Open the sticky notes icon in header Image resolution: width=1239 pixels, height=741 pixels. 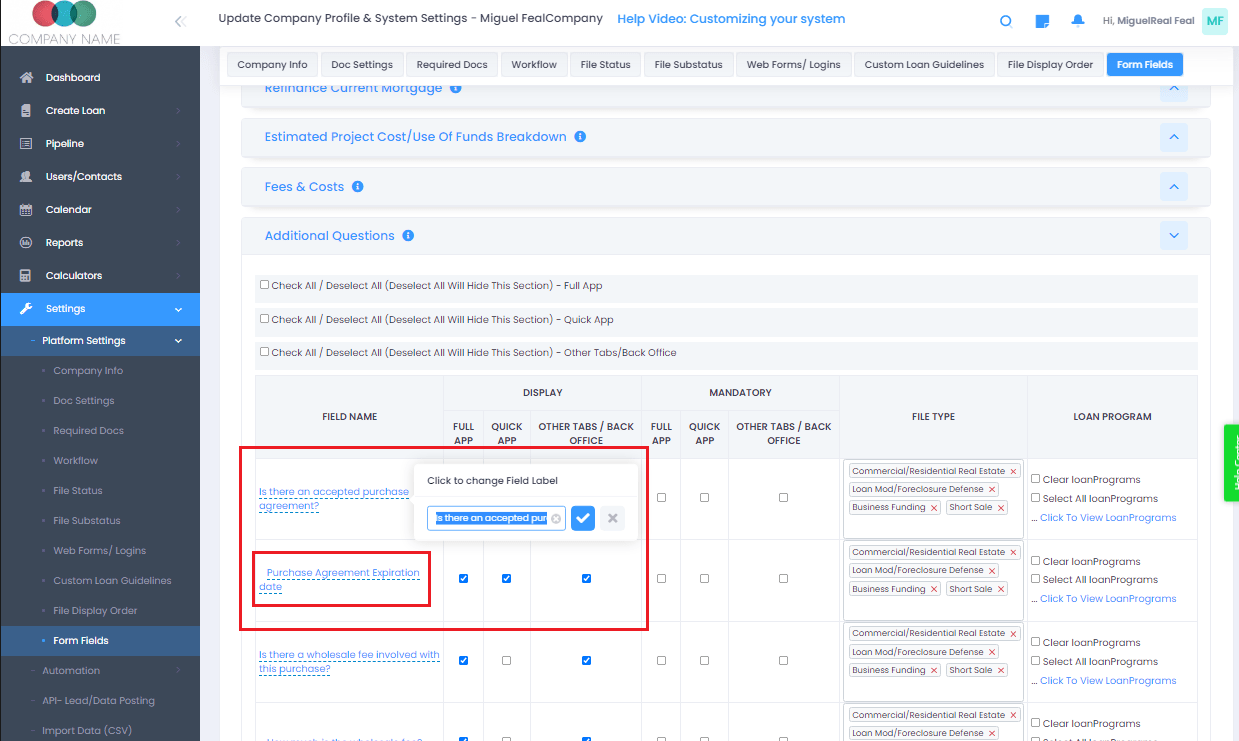pyautogui.click(x=1042, y=21)
